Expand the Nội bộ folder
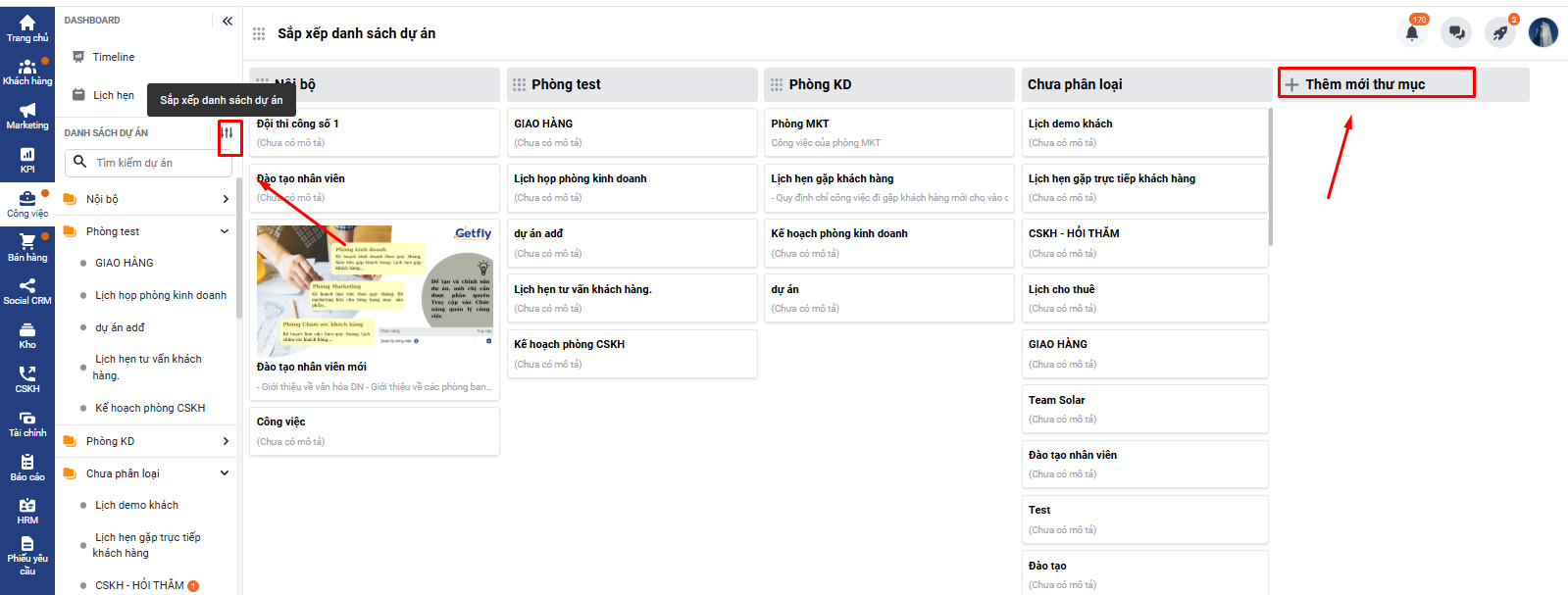The width and height of the screenshot is (1568, 595). click(226, 199)
